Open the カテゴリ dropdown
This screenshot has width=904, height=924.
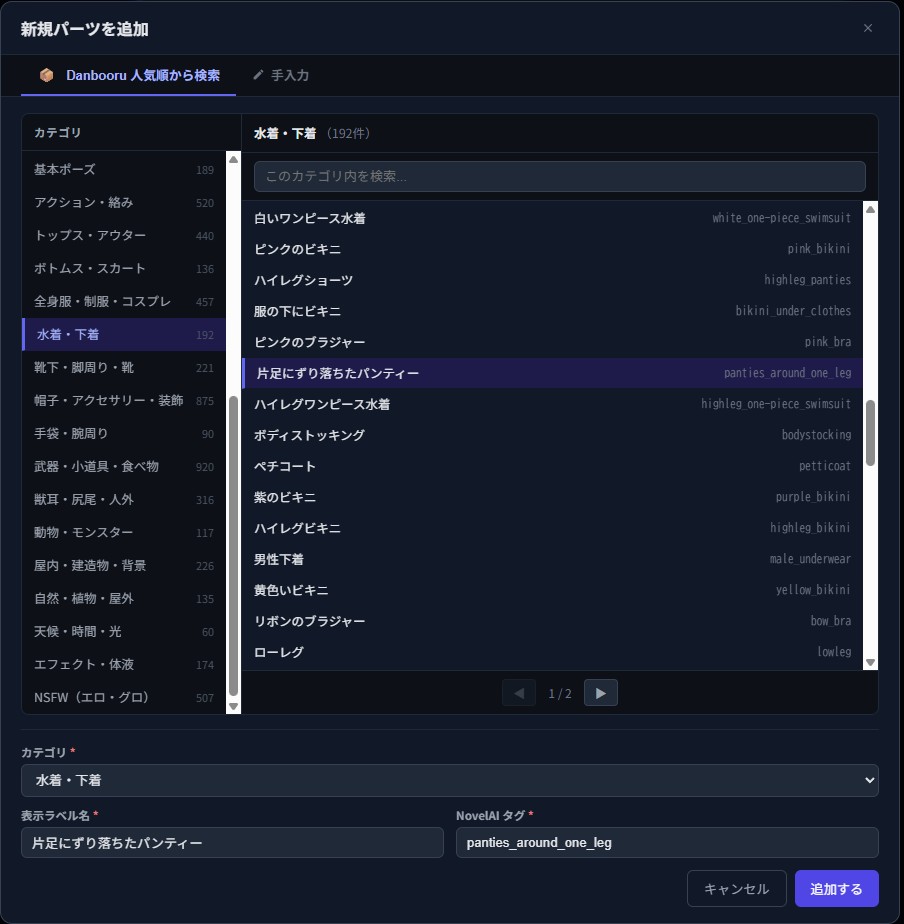(x=449, y=780)
